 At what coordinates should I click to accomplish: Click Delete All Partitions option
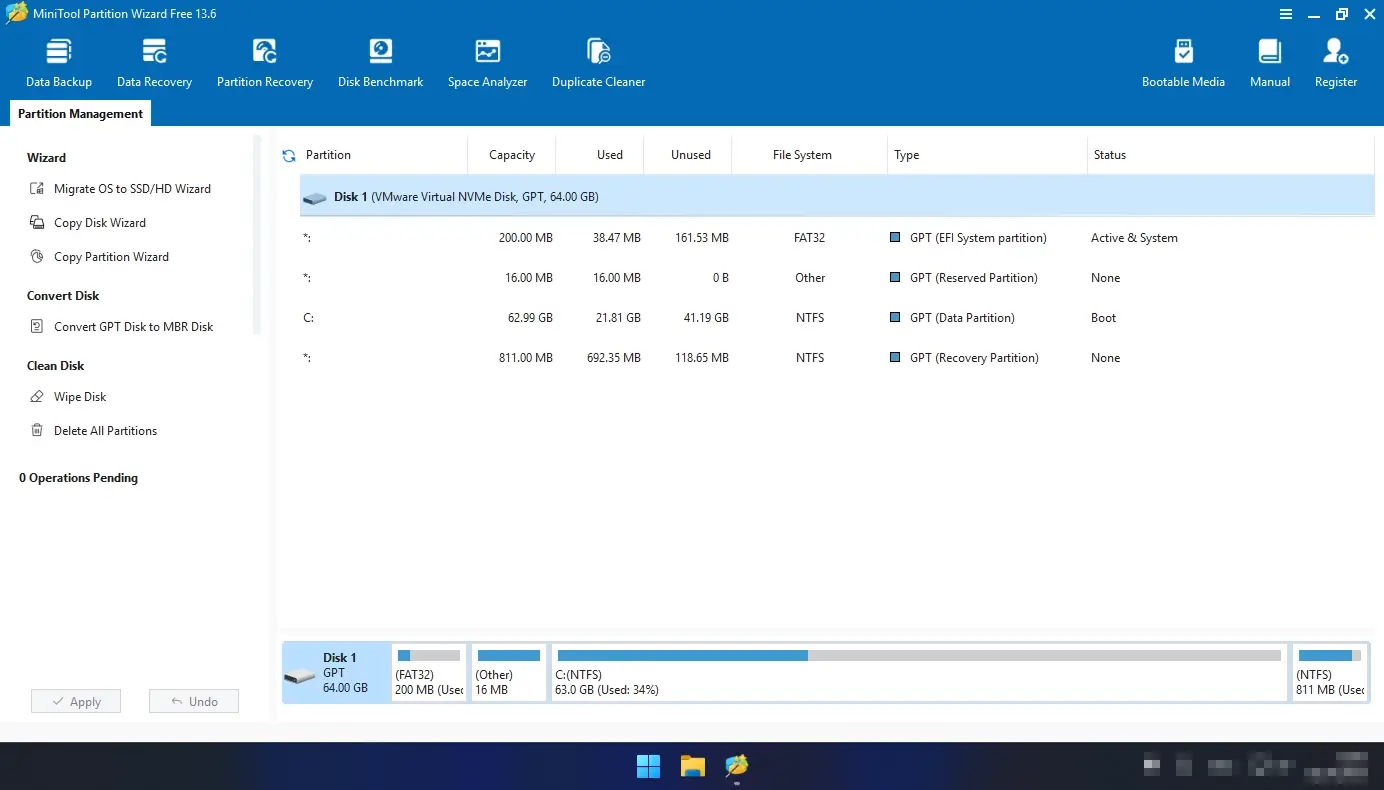point(105,431)
